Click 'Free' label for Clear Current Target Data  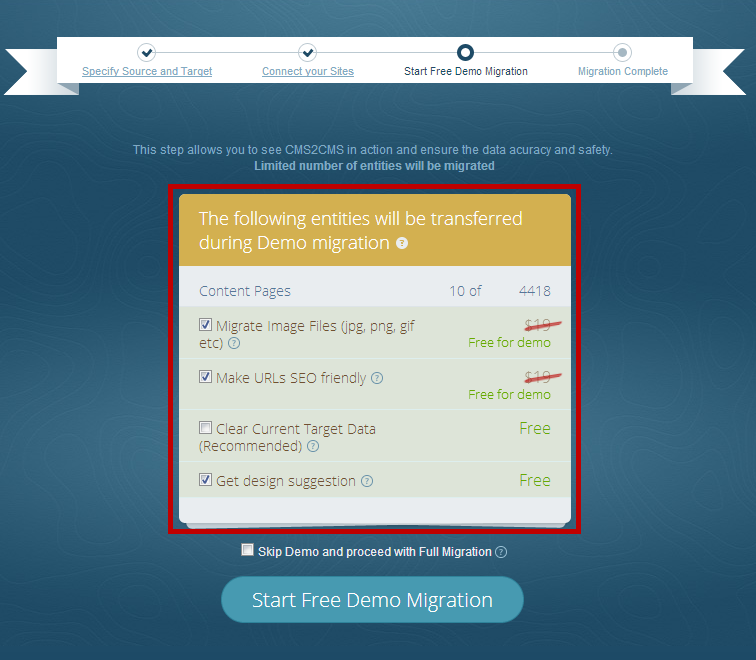[x=535, y=429]
